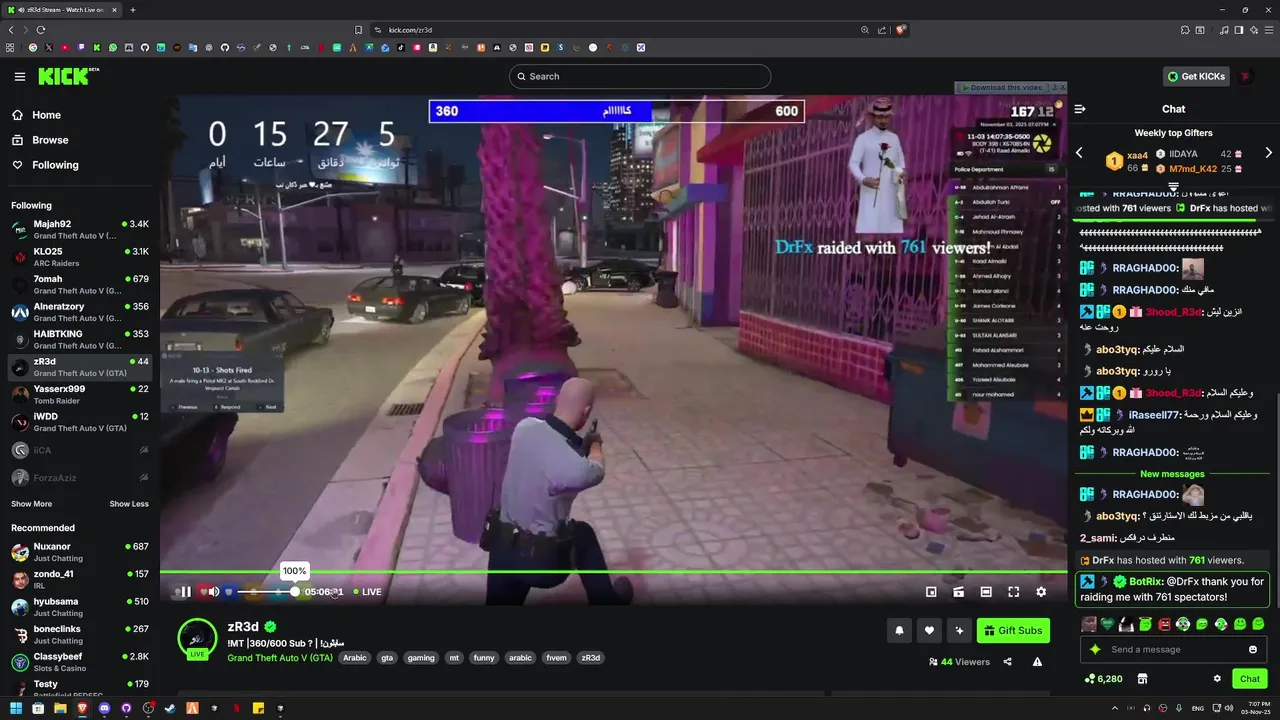Pause the live stream
This screenshot has height=720, width=1280.
(x=186, y=592)
